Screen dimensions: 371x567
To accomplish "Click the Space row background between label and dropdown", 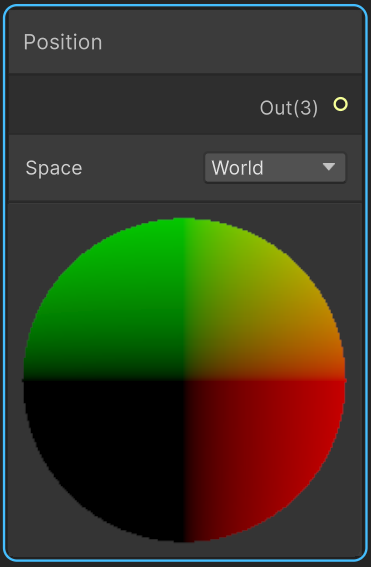I will tap(143, 168).
